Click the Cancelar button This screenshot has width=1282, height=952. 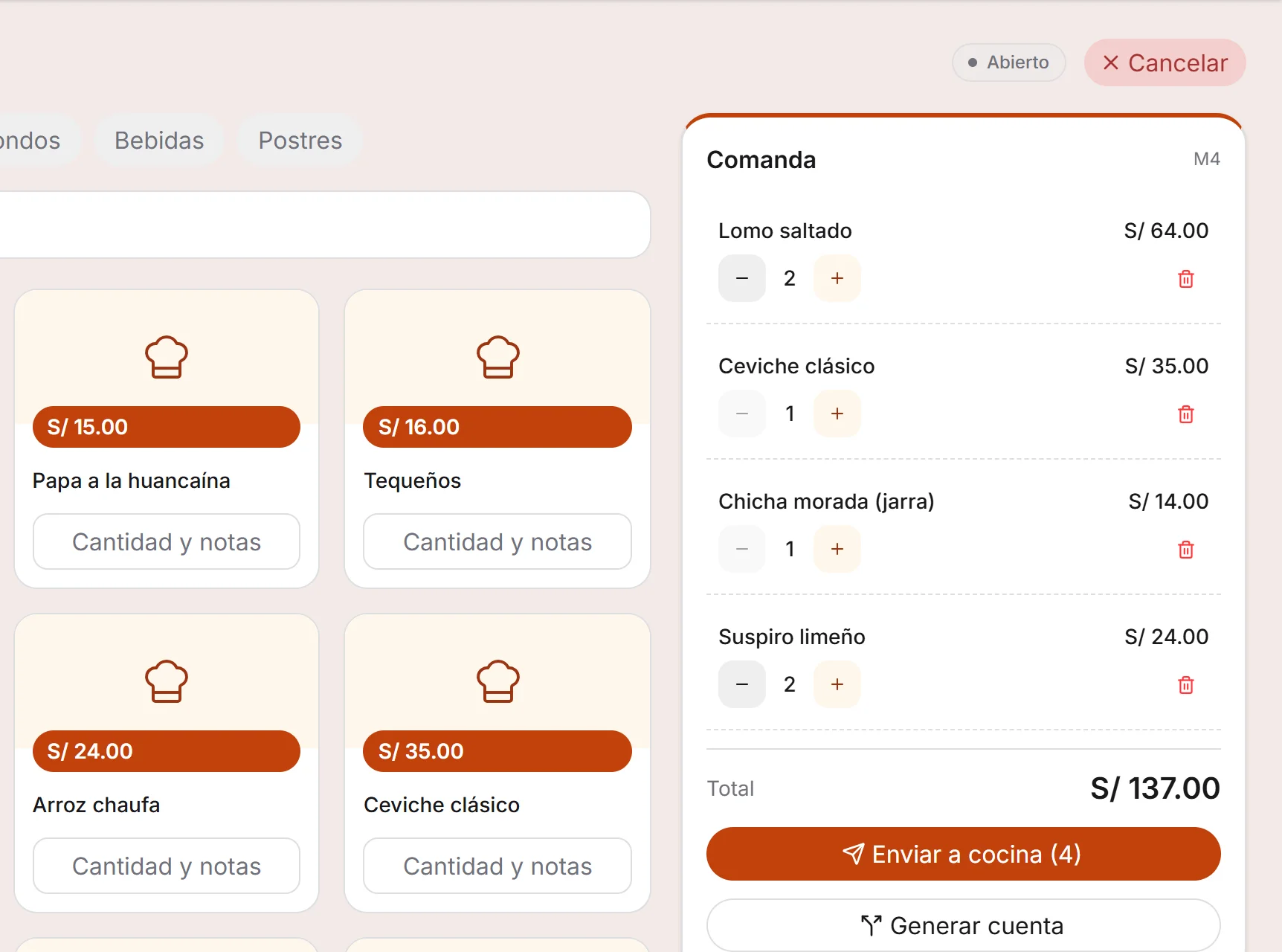1165,62
